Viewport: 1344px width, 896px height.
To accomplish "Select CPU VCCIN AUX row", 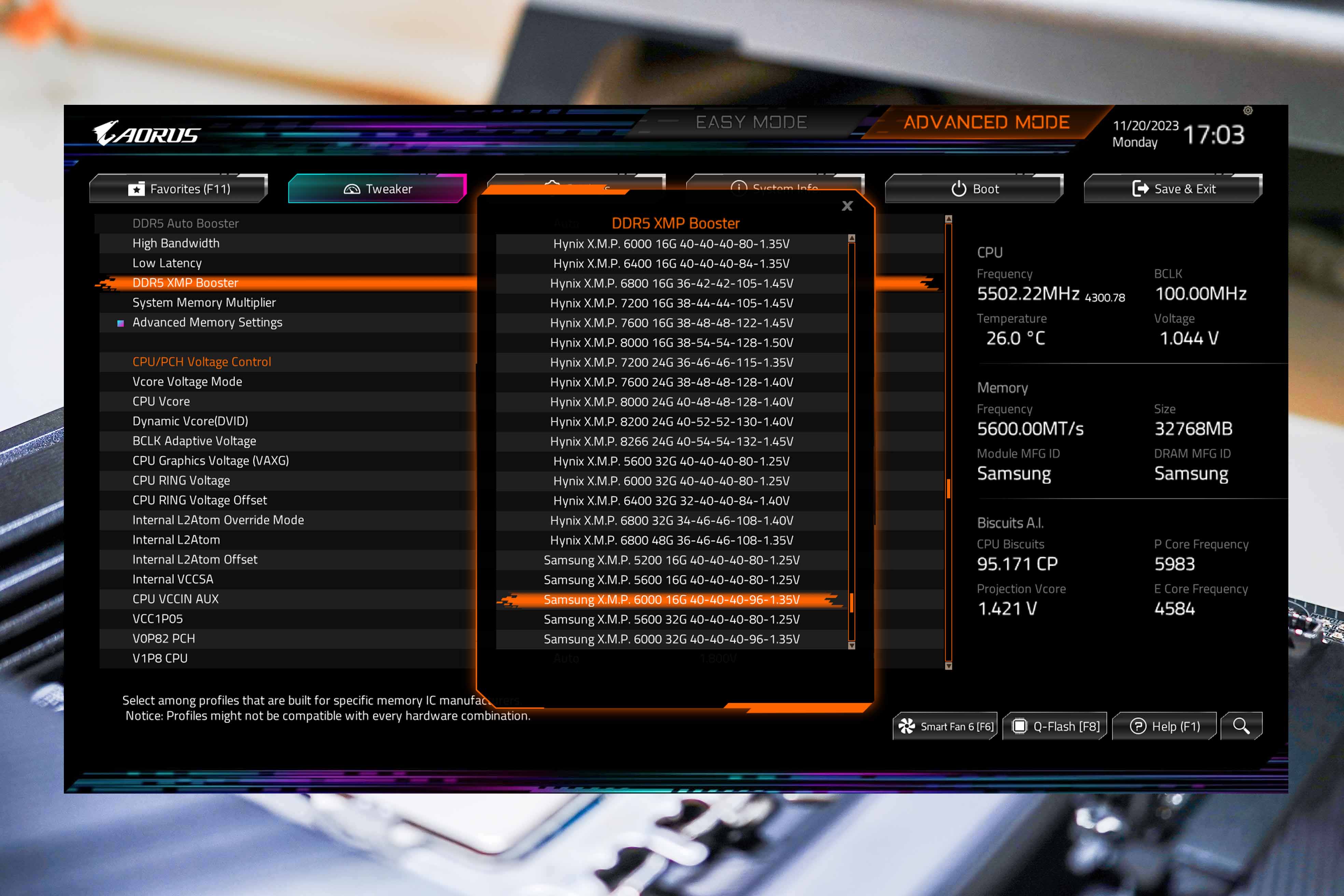I will [x=288, y=599].
